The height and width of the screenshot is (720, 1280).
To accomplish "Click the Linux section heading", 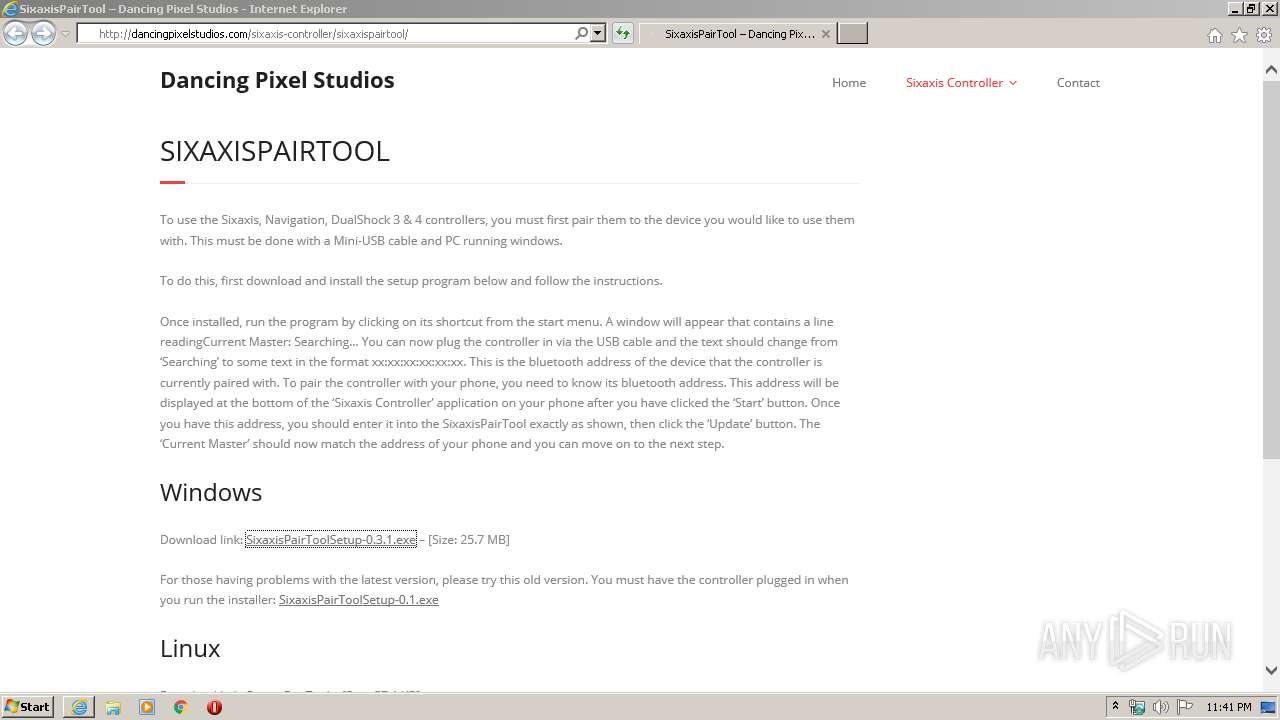I will pos(190,648).
